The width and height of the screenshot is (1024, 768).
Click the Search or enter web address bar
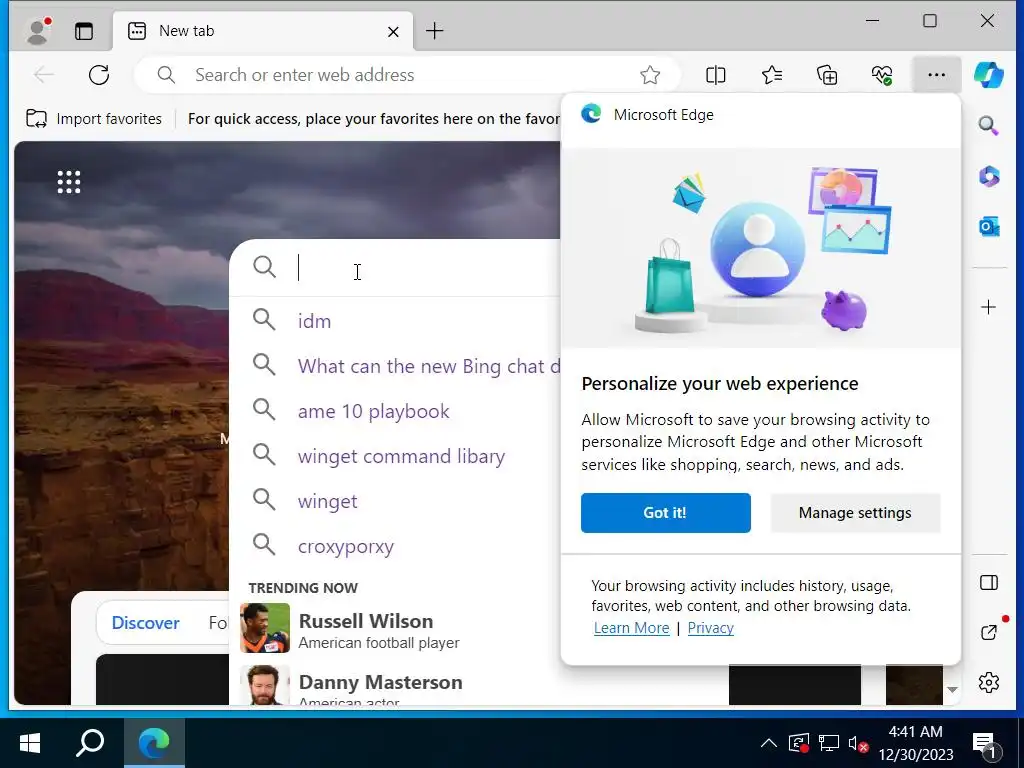tap(408, 75)
